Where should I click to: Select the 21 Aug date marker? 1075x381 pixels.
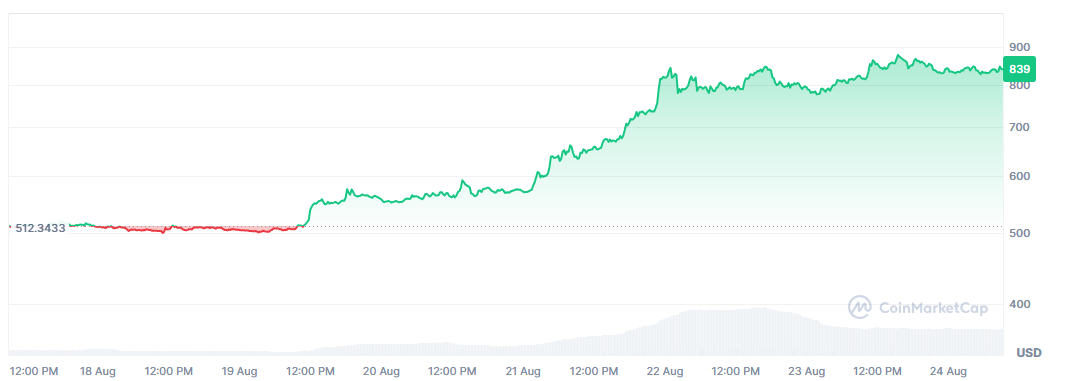click(523, 371)
